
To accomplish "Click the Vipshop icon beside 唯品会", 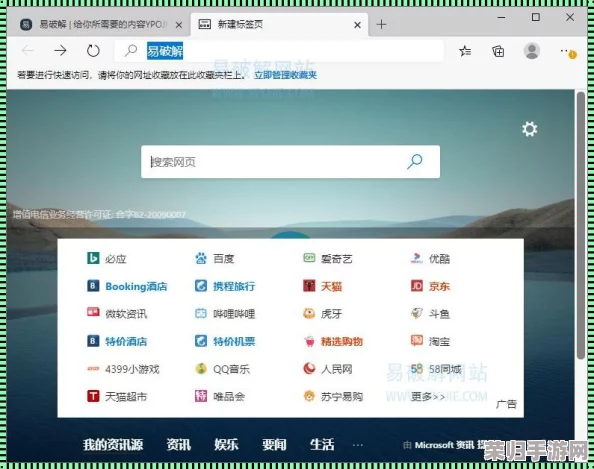I will click(x=201, y=396).
